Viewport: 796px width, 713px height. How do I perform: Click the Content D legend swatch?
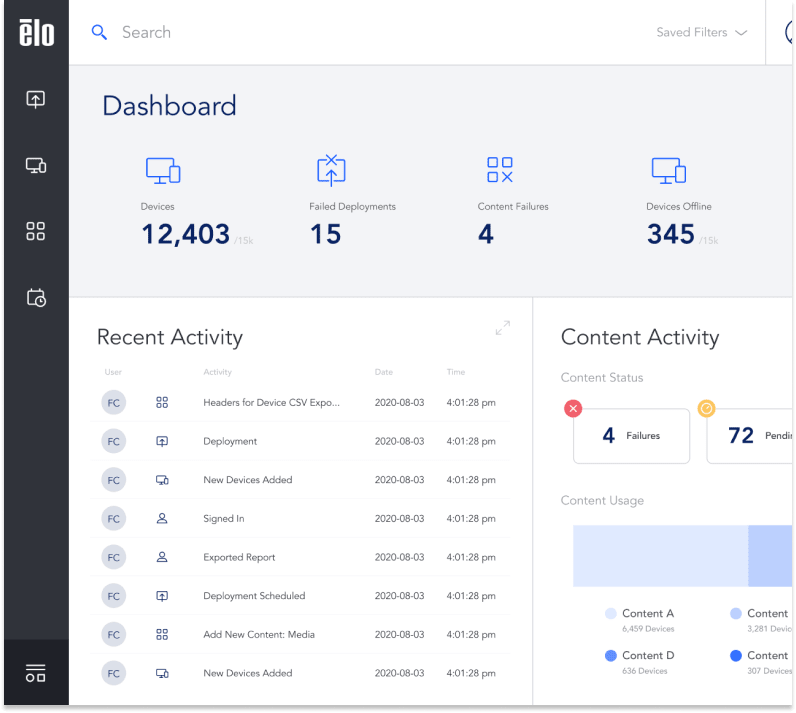click(x=611, y=656)
